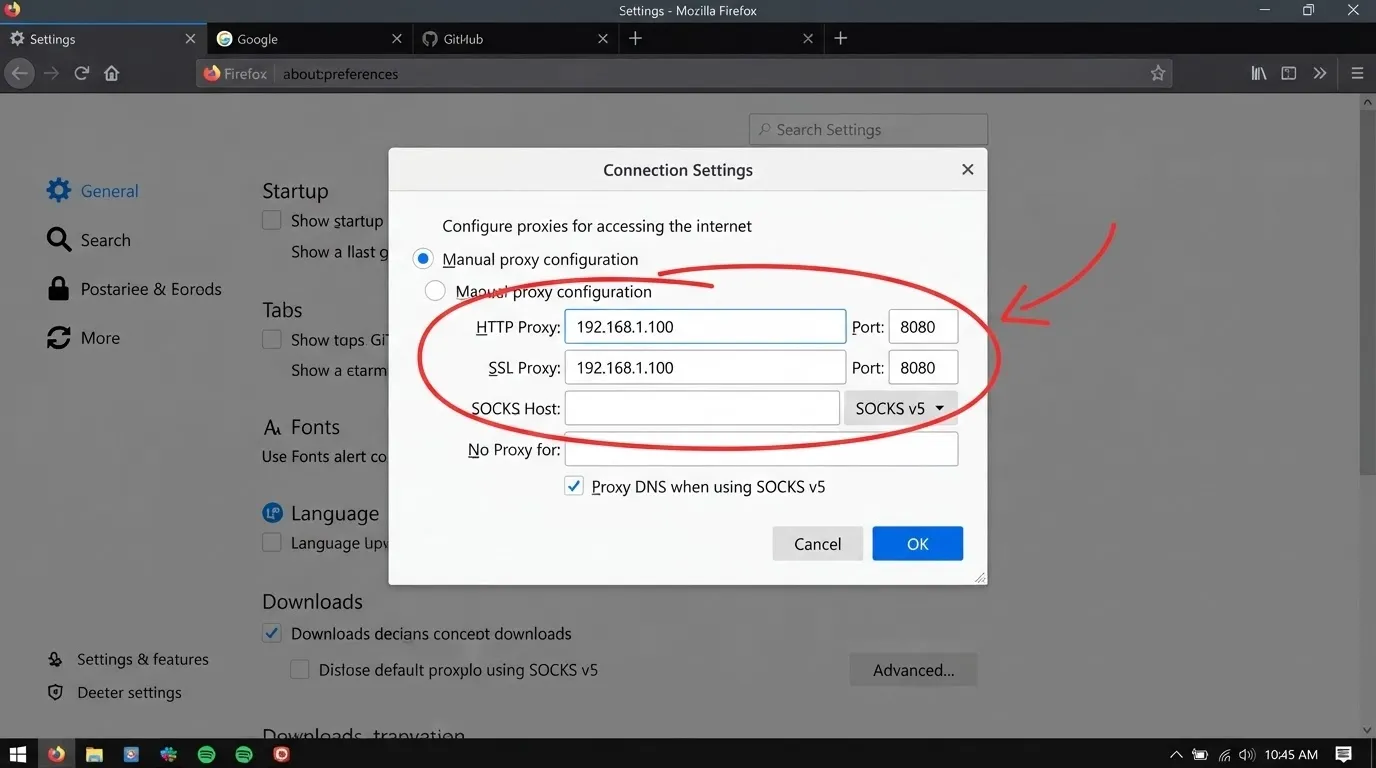This screenshot has height=768, width=1376.
Task: Open the Search settings category
Action: click(x=89, y=240)
